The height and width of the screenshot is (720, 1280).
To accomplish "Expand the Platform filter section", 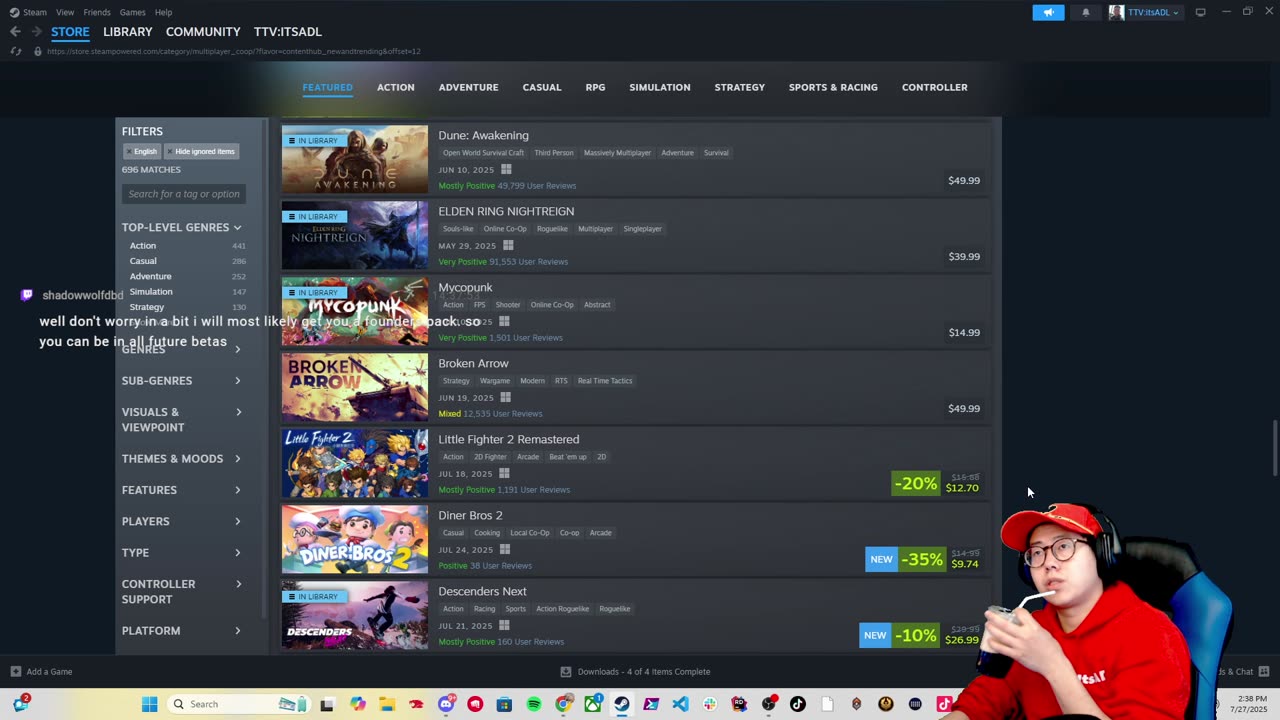I will [x=182, y=631].
